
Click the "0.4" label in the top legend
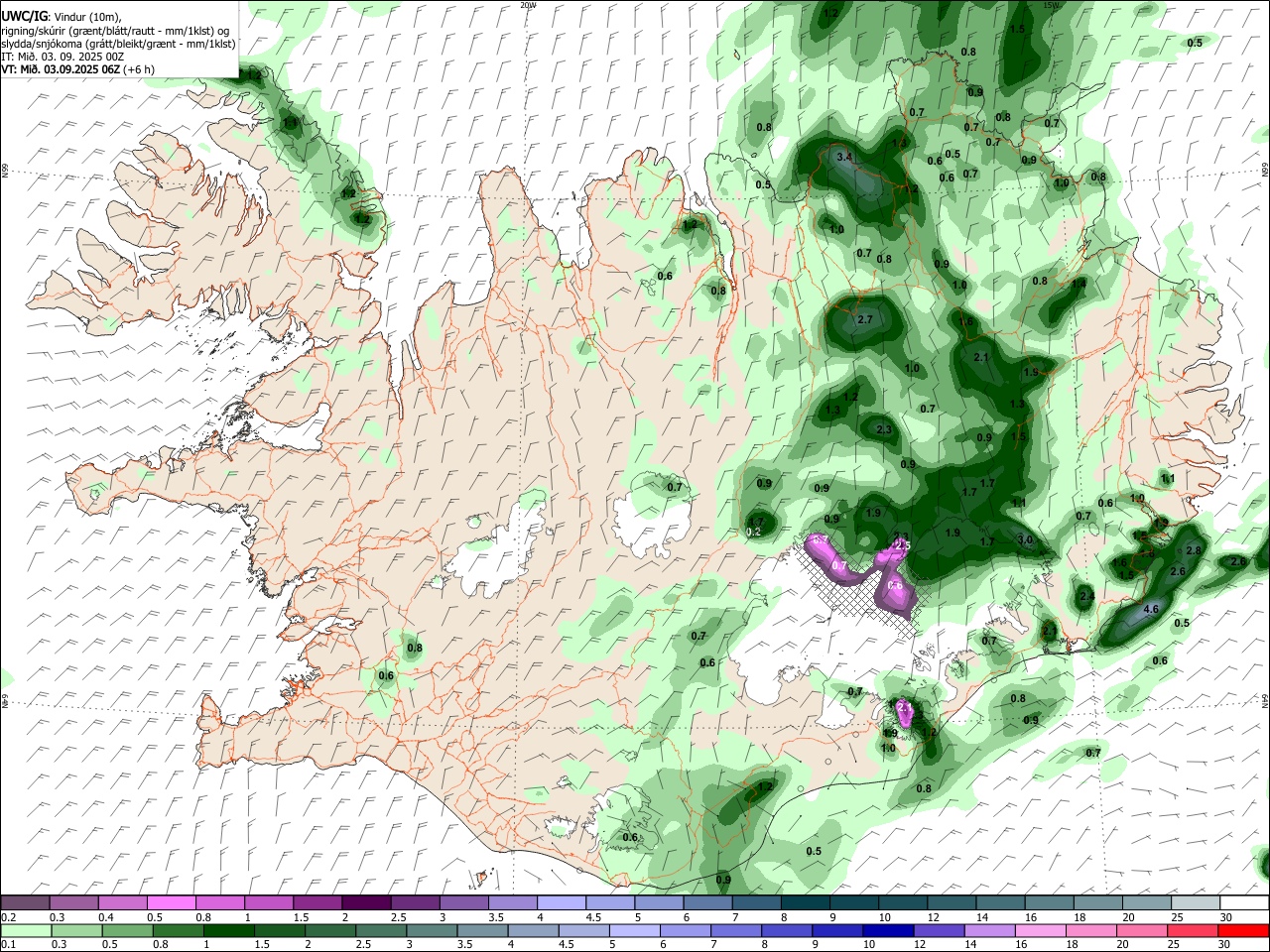click(x=106, y=916)
